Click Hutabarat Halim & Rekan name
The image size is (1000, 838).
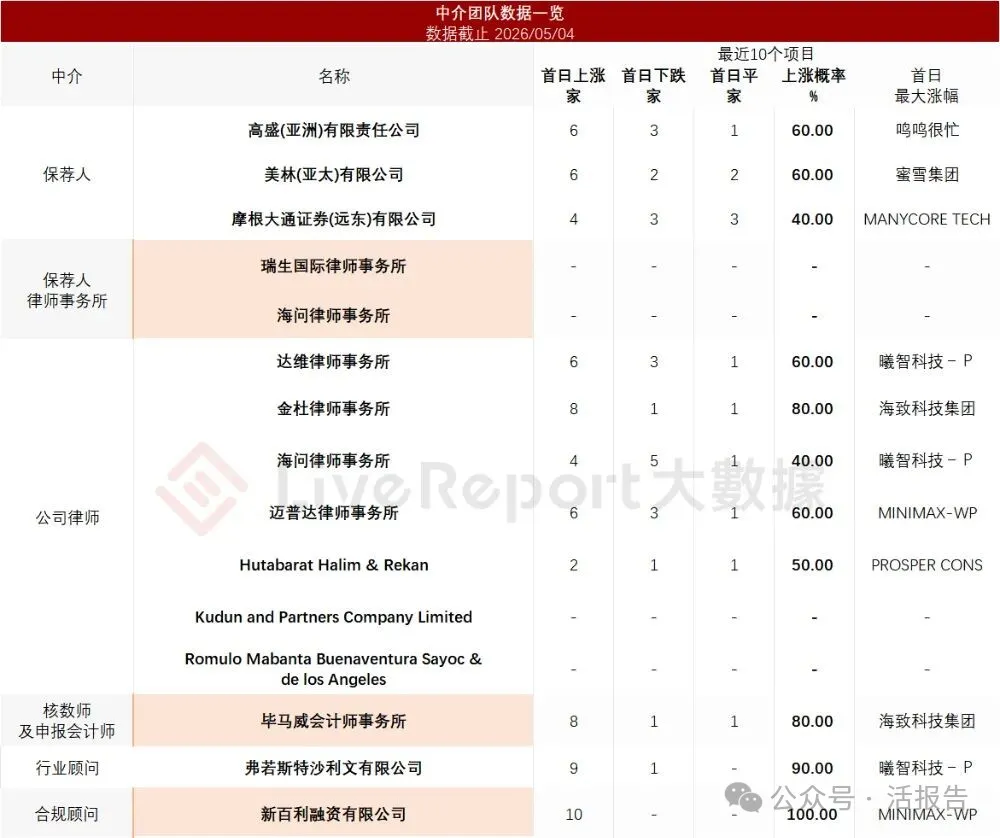(334, 565)
